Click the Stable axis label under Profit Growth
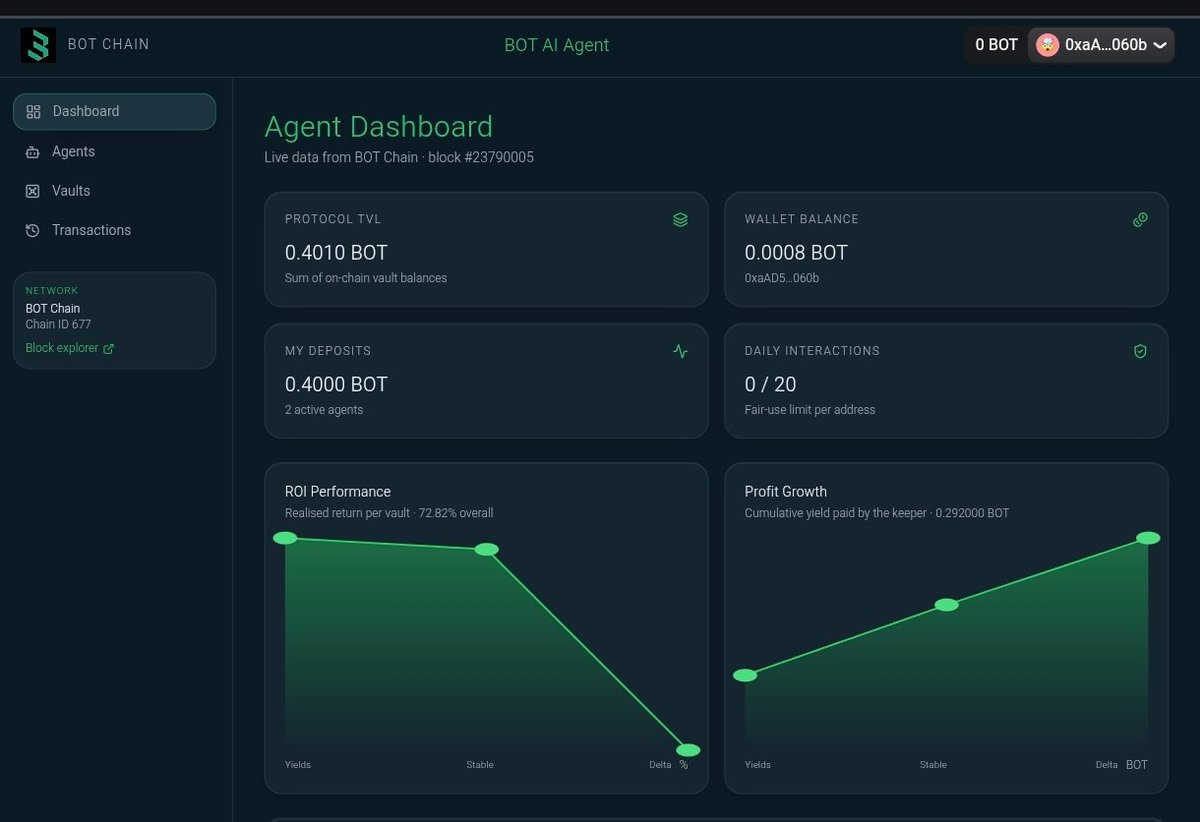The height and width of the screenshot is (822, 1200). pos(933,765)
